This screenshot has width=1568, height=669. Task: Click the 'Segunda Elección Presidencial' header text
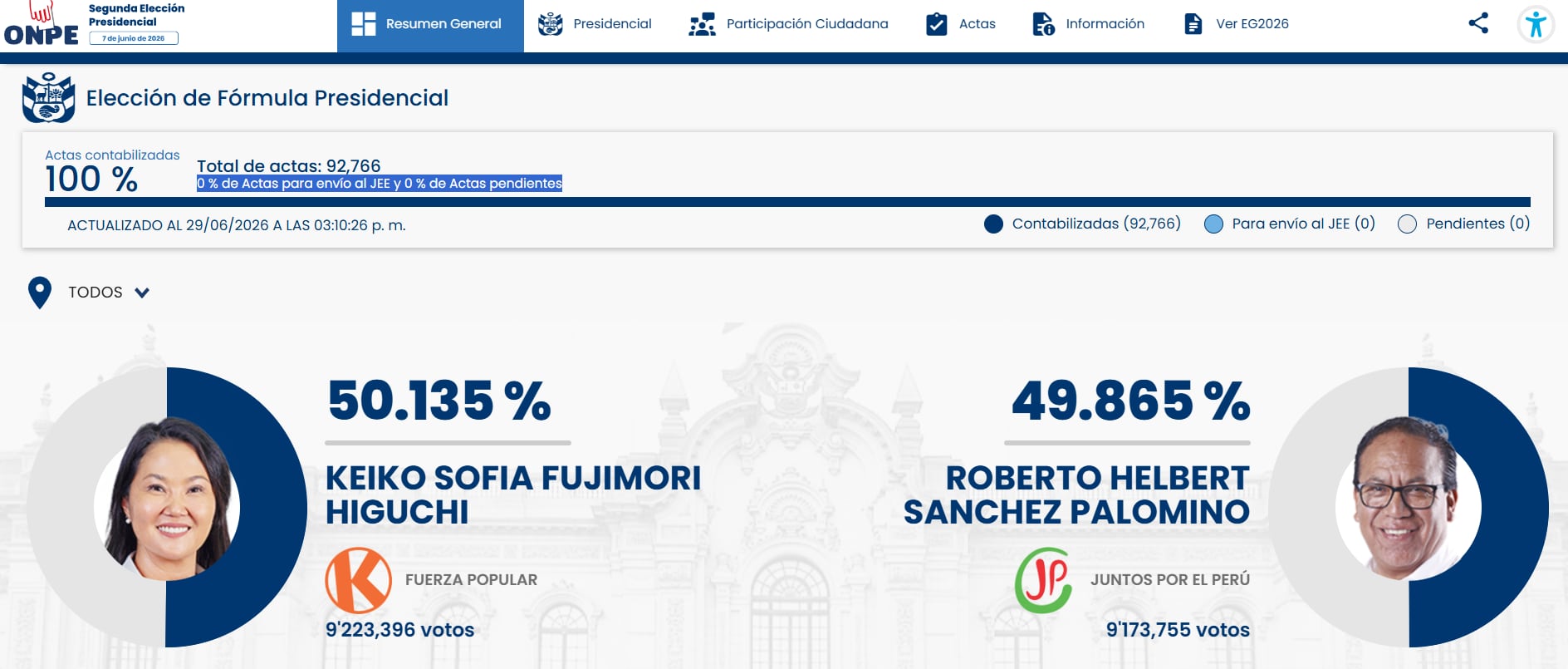pyautogui.click(x=137, y=15)
